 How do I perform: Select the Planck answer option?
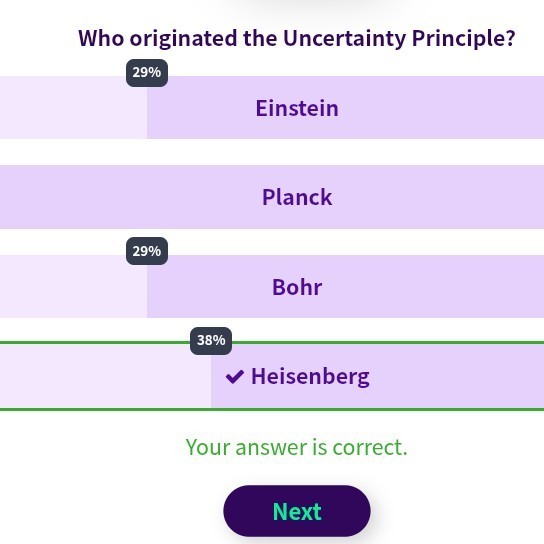coord(272,197)
